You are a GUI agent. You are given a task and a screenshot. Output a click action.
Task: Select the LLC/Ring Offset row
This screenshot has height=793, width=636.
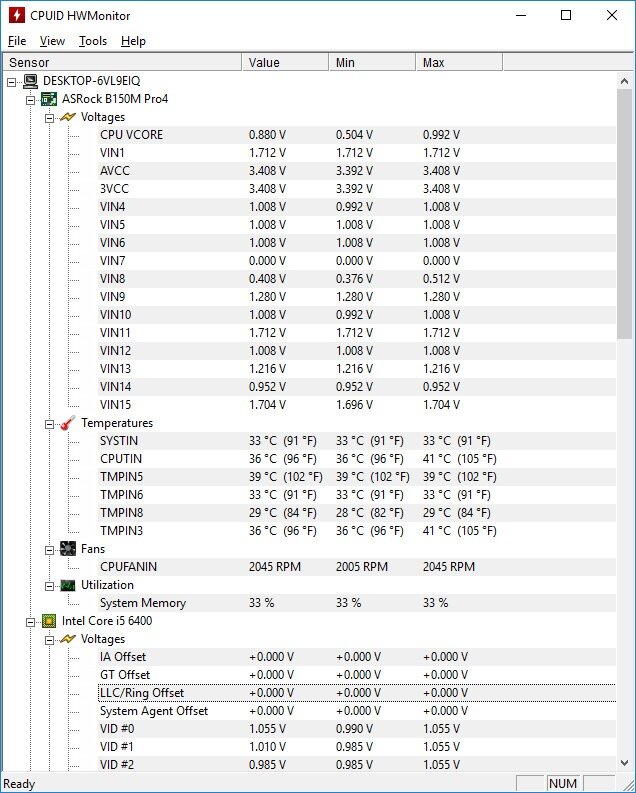357,693
